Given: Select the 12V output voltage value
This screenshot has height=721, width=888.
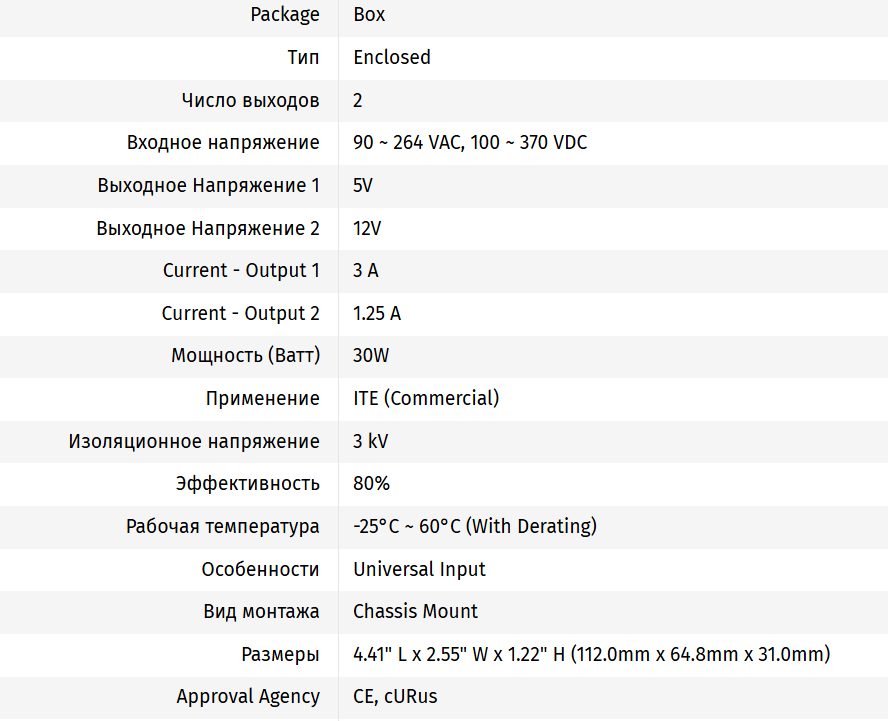Looking at the screenshot, I should [367, 229].
